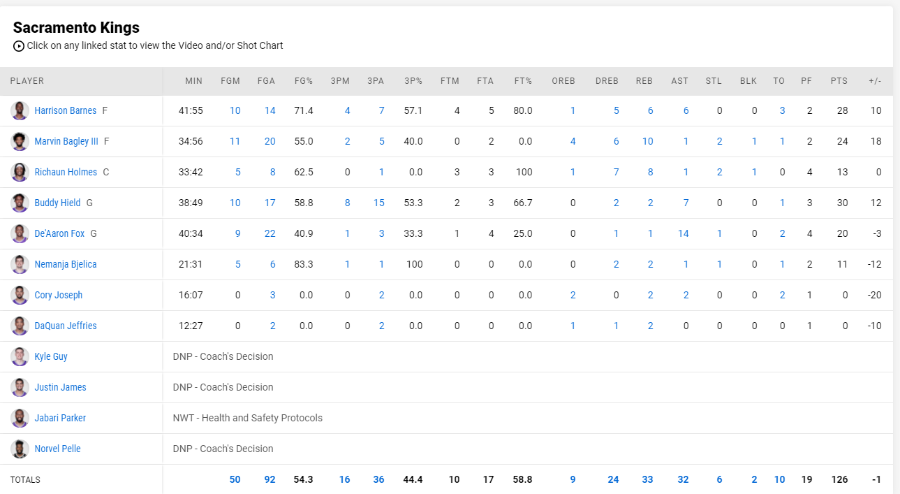900x494 pixels.
Task: Click the +/- column header
Action: pyautogui.click(x=875, y=81)
